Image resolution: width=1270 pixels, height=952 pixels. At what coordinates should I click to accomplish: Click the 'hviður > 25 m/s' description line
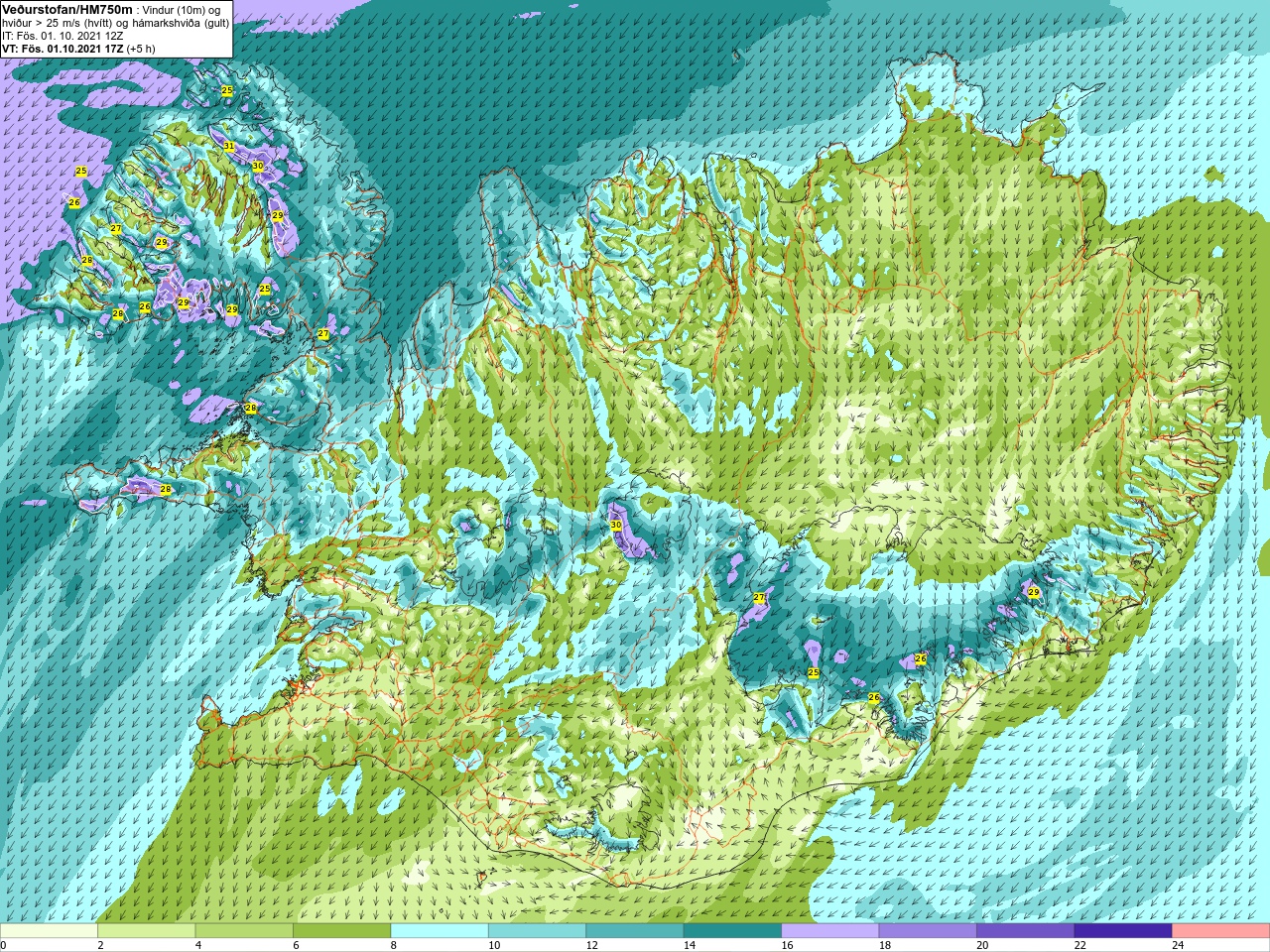click(x=115, y=23)
